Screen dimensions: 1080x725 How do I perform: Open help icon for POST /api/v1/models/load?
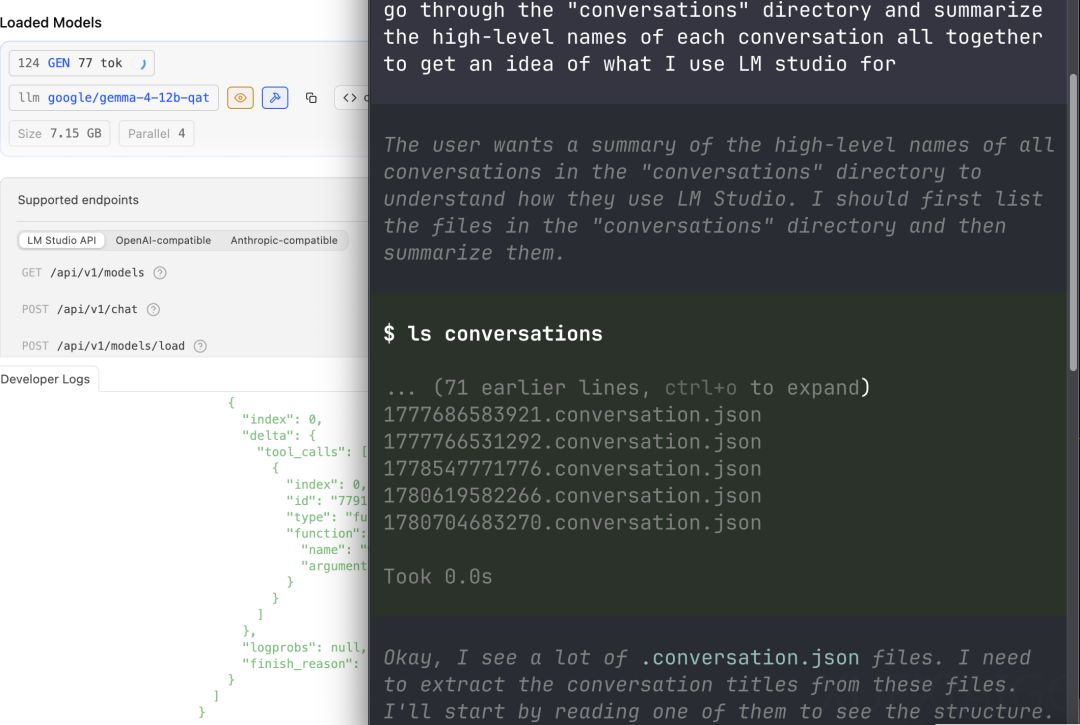click(200, 346)
